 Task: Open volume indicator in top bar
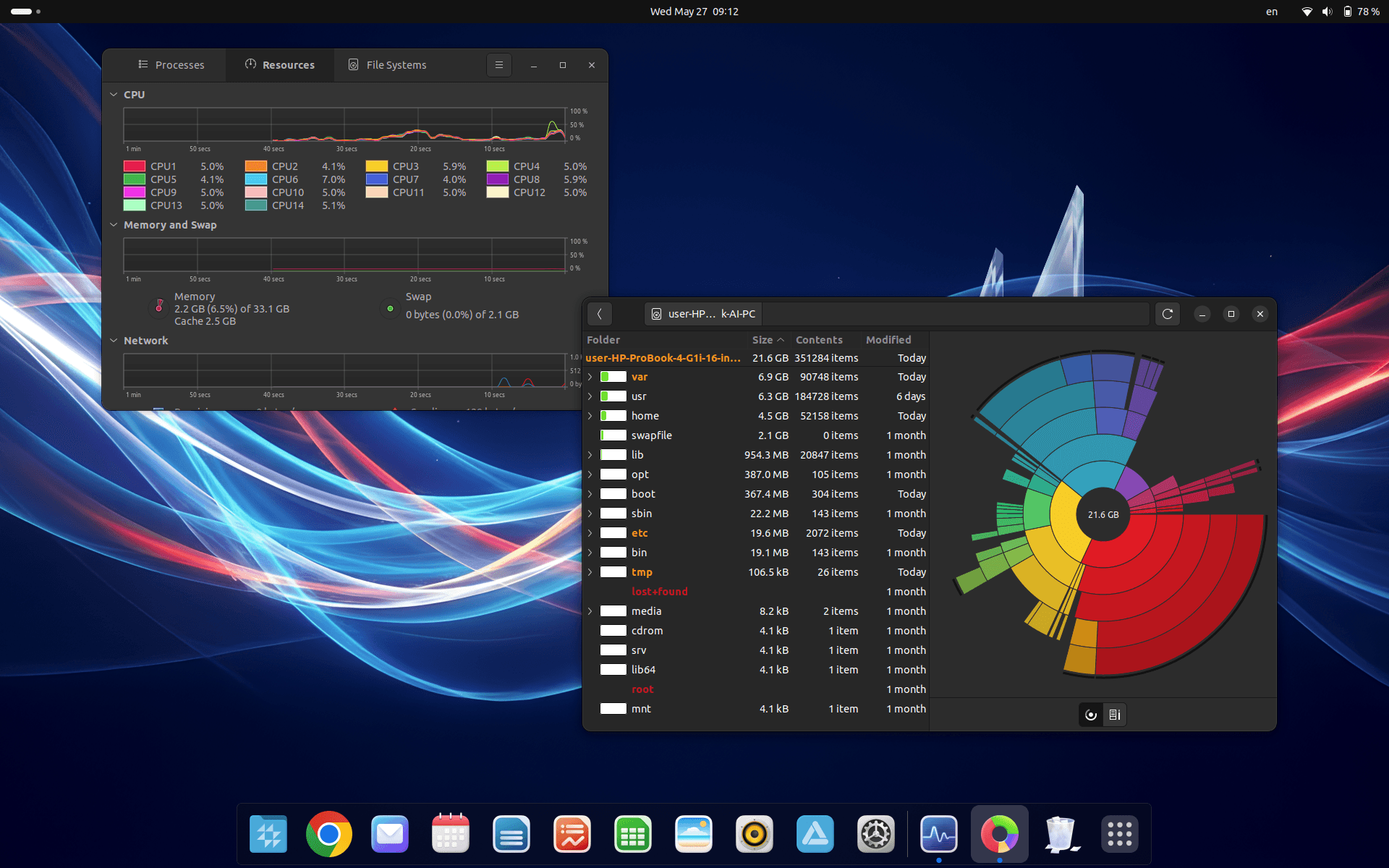1328,12
